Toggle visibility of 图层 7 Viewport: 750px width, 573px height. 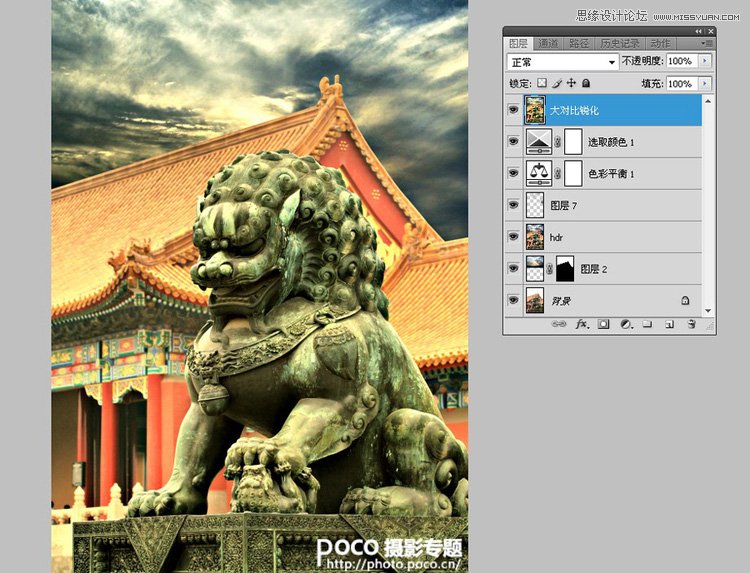click(513, 205)
